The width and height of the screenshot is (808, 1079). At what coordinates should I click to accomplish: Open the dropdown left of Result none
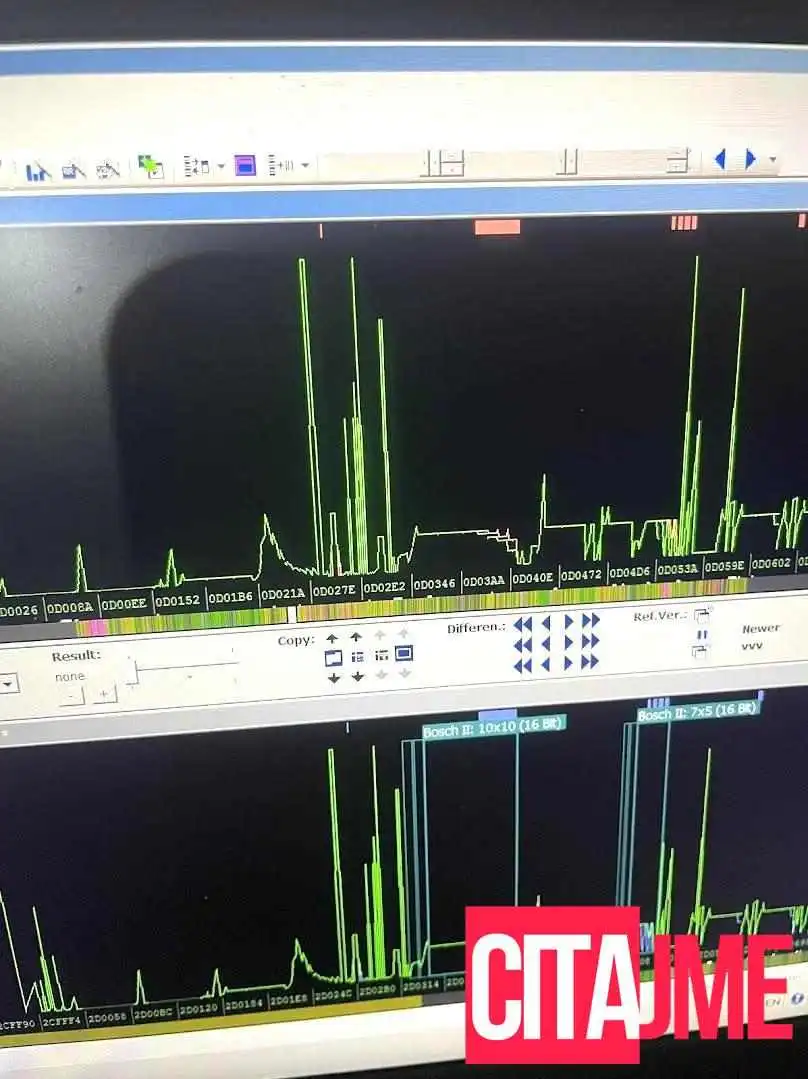point(8,685)
